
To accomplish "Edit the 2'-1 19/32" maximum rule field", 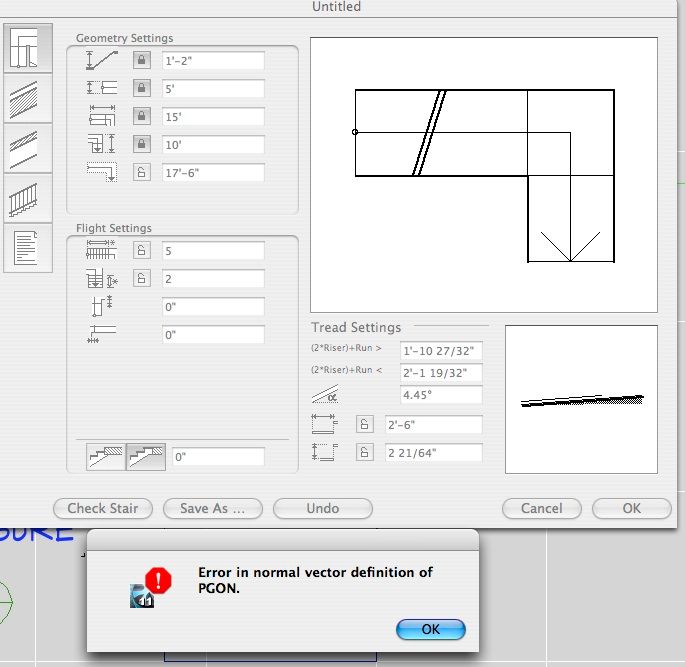I will [441, 373].
